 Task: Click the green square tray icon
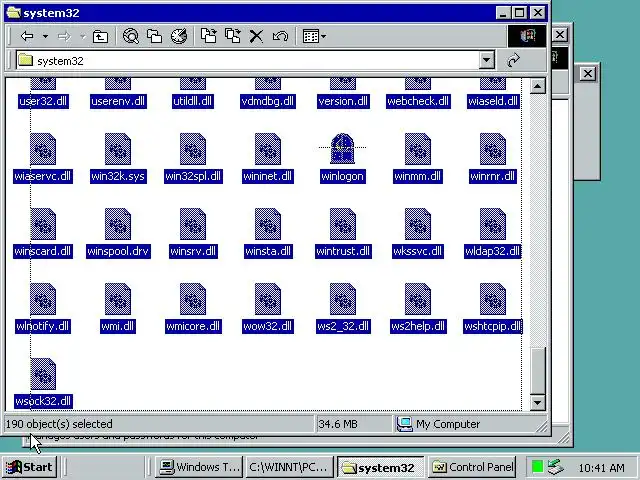[537, 467]
